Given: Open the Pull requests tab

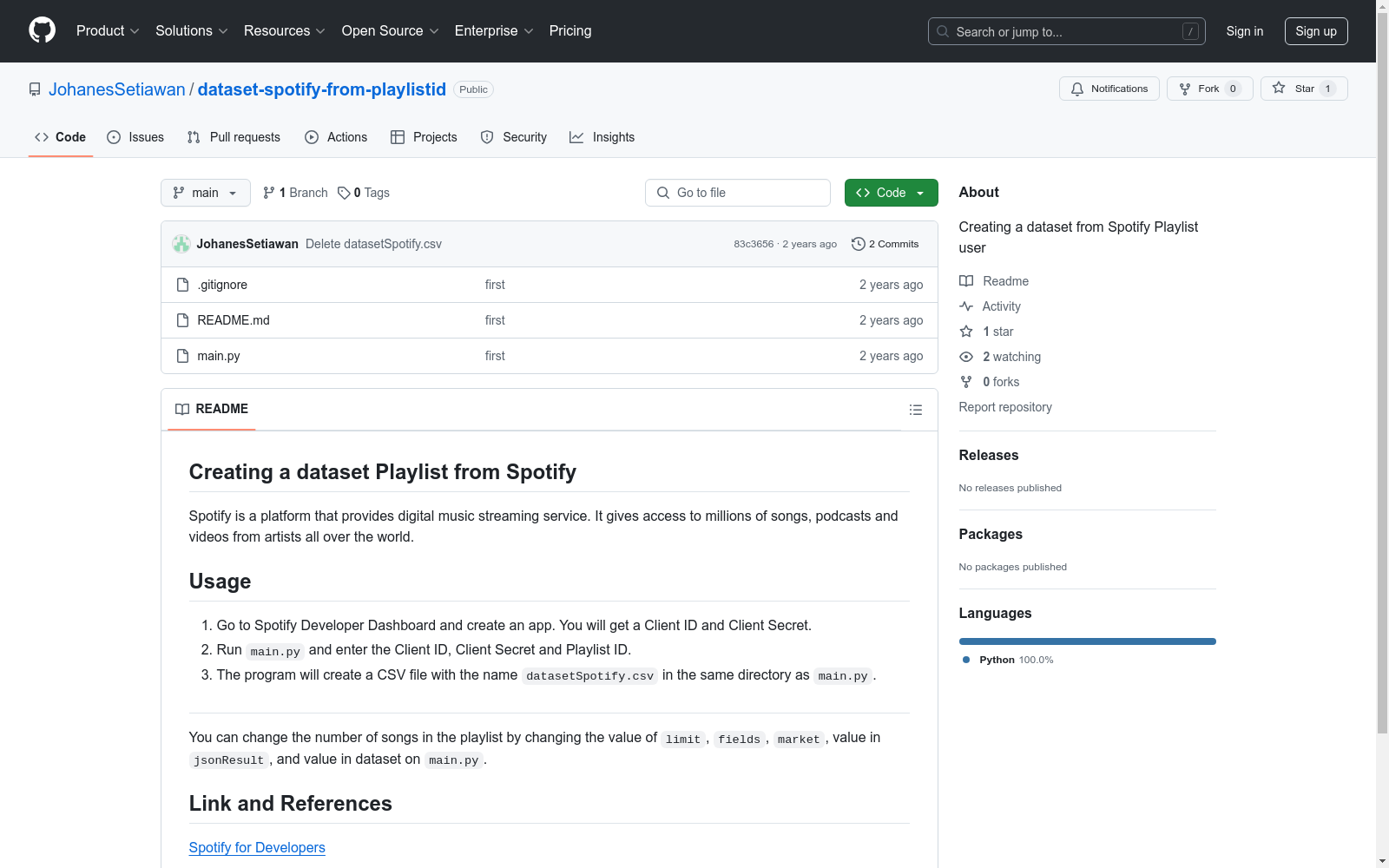Looking at the screenshot, I should (234, 137).
